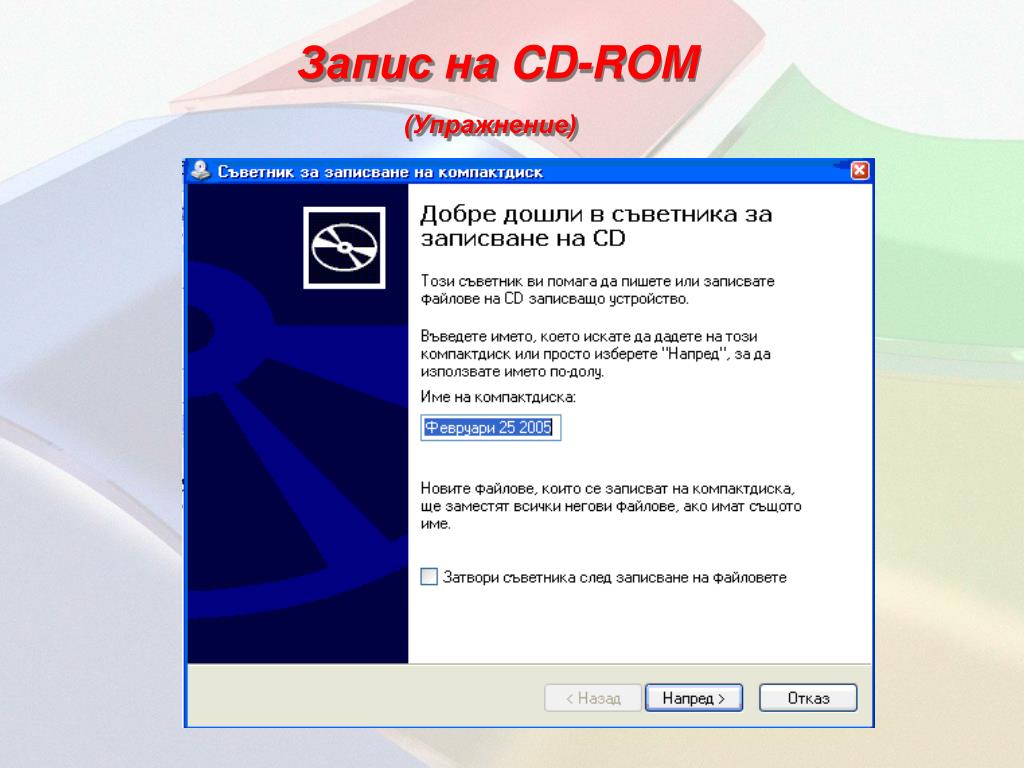The width and height of the screenshot is (1024, 768).
Task: Click the white compact disc picture
Action: click(344, 248)
